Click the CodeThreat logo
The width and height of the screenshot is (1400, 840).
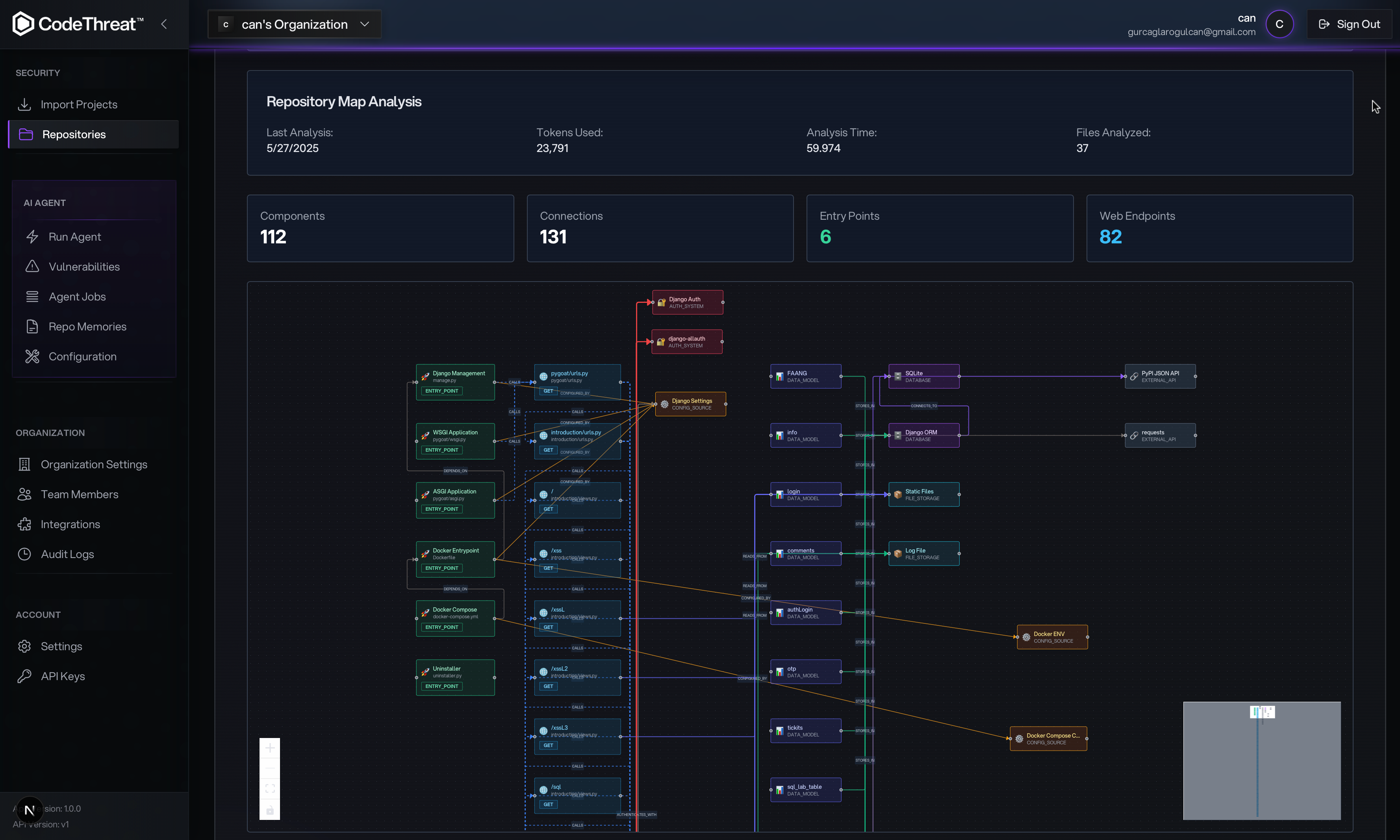tap(78, 24)
